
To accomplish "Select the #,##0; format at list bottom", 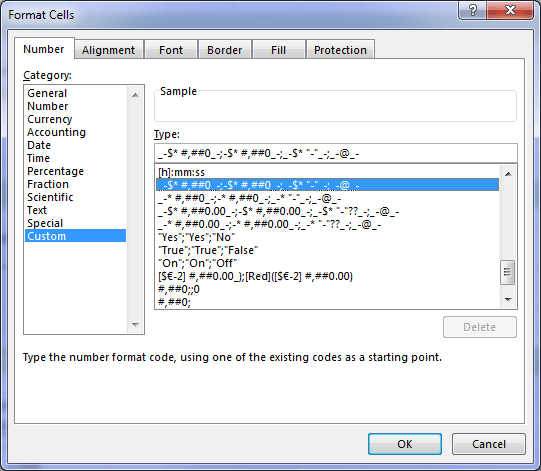I will 327,302.
